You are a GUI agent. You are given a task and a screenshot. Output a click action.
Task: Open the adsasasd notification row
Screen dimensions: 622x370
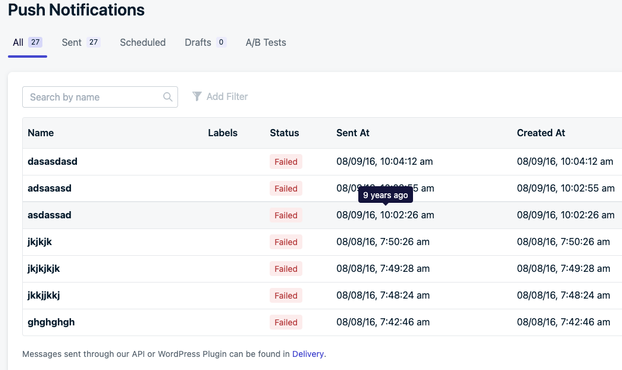tap(322, 188)
